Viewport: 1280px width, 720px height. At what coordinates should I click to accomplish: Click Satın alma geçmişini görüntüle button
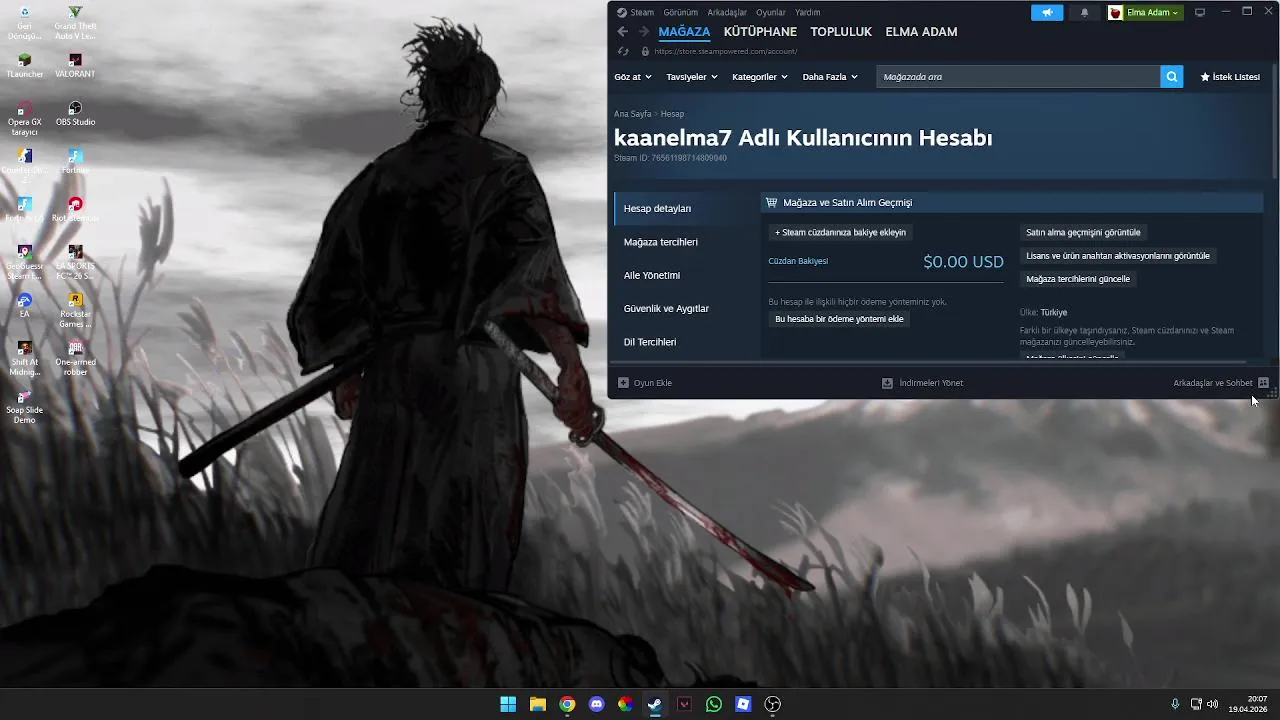point(1083,232)
